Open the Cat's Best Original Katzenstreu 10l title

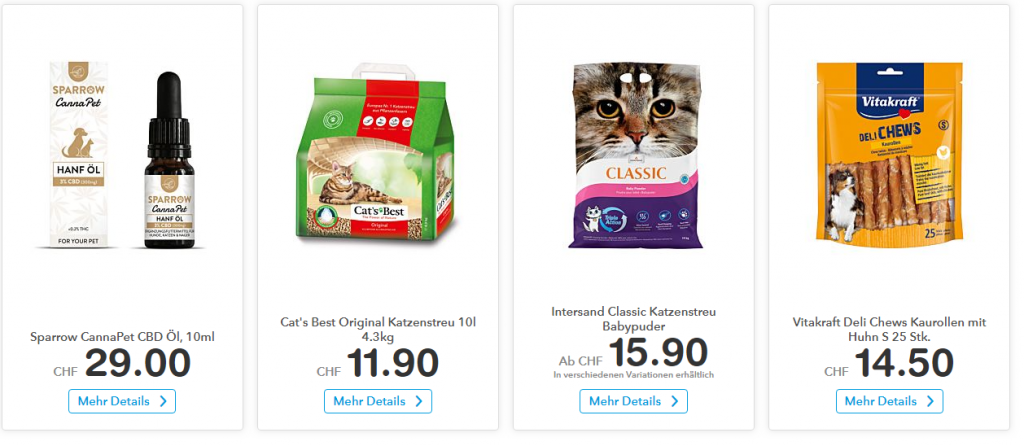coord(378,329)
